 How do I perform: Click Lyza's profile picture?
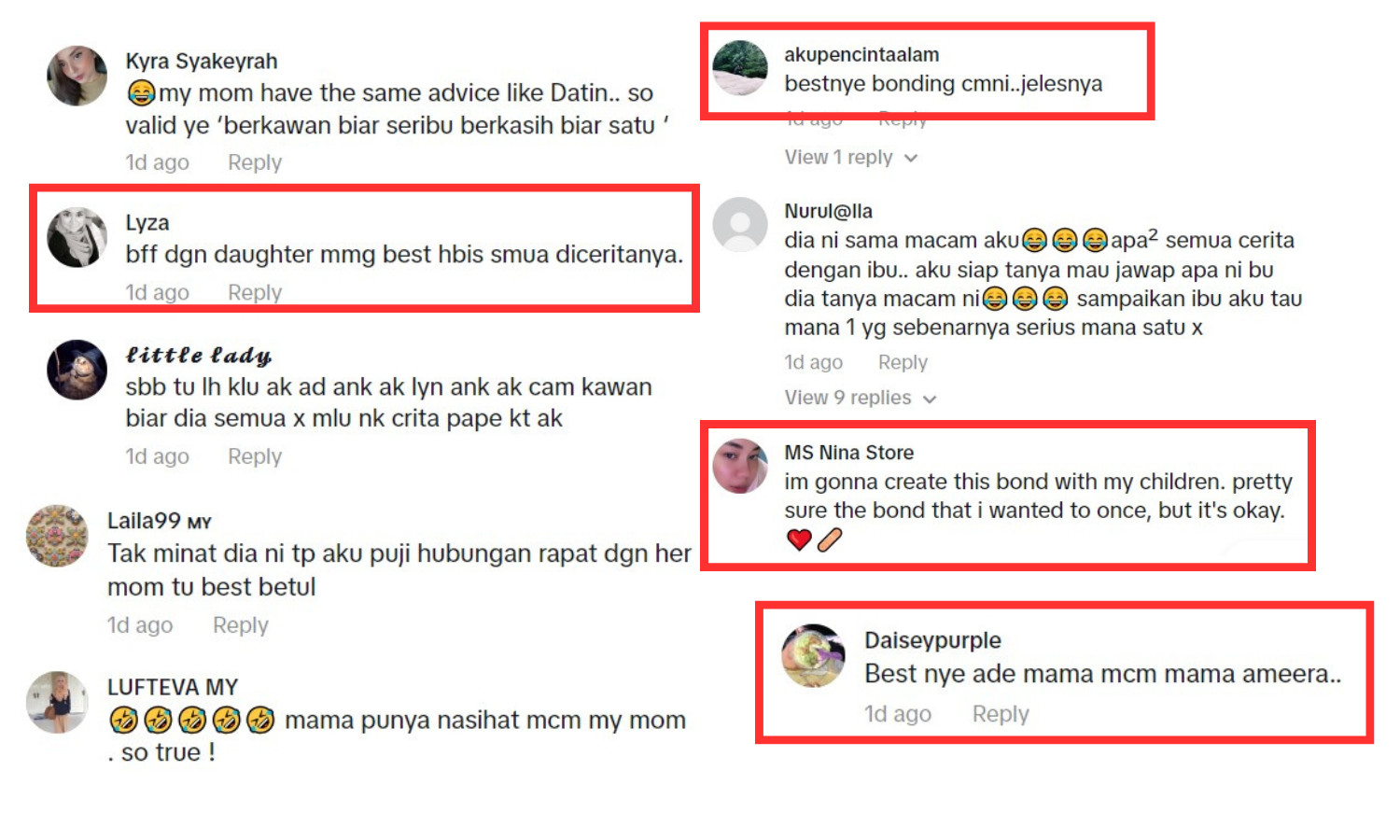[77, 237]
